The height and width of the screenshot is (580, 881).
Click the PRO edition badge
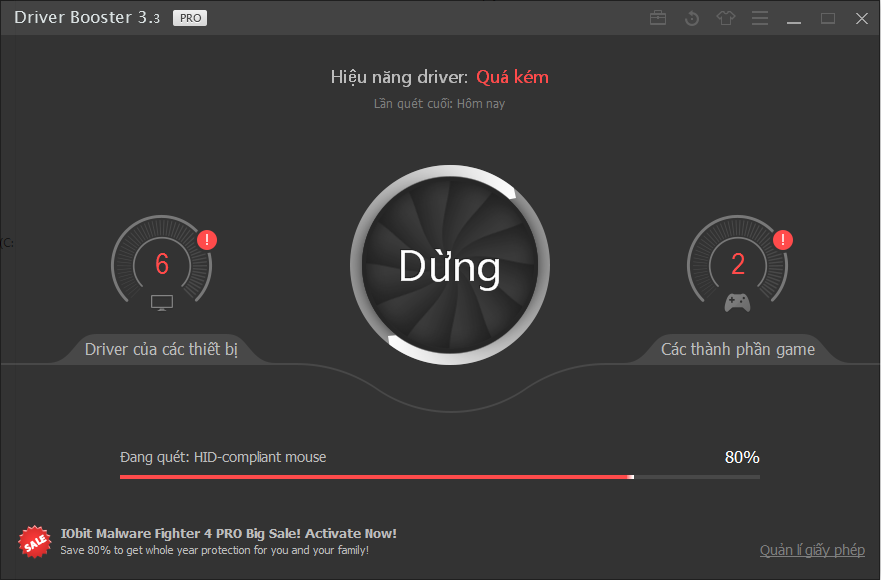(190, 18)
